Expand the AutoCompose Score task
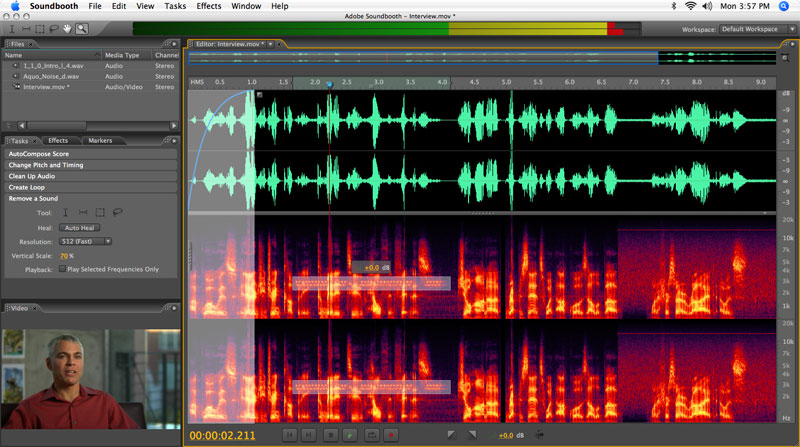The height and width of the screenshot is (447, 800). click(x=91, y=154)
